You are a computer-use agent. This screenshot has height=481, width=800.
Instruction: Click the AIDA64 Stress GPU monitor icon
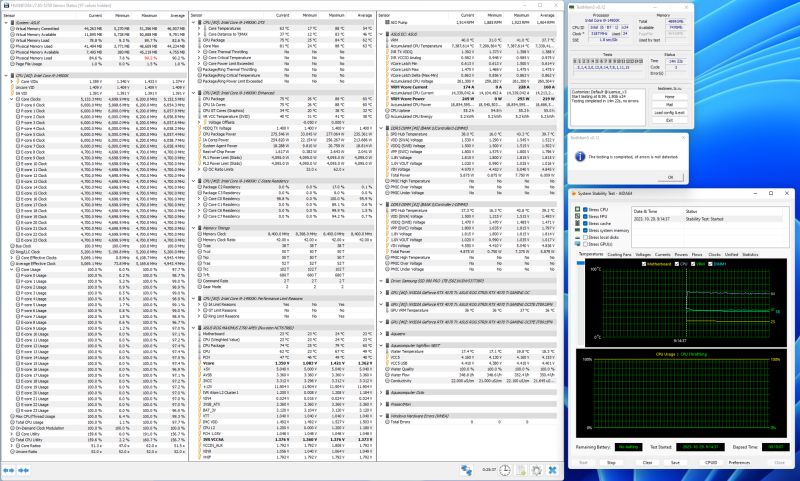[578, 244]
